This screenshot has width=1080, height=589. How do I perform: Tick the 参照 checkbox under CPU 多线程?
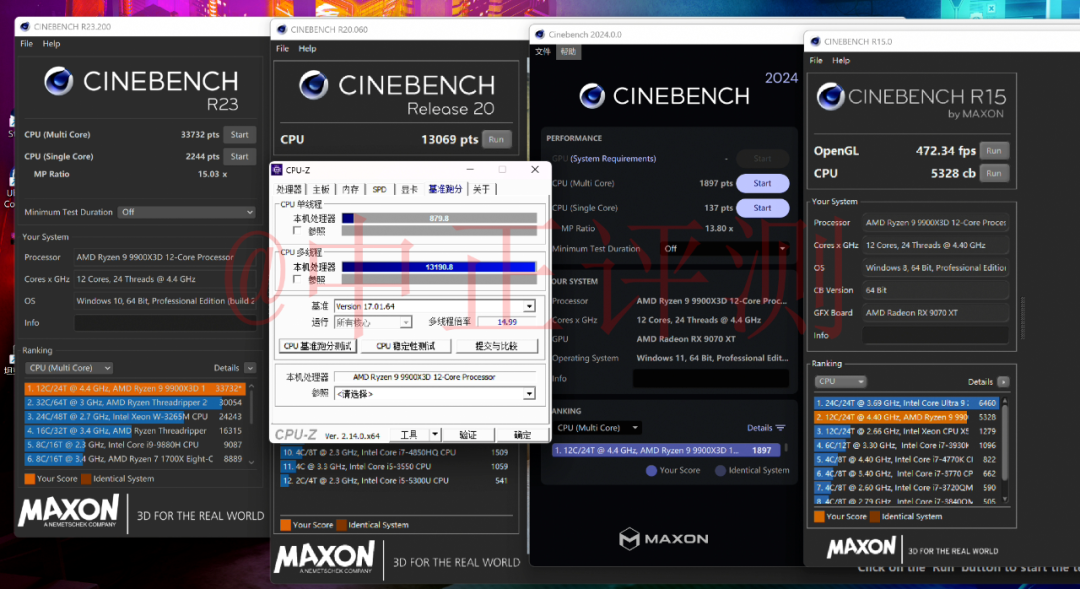(297, 279)
